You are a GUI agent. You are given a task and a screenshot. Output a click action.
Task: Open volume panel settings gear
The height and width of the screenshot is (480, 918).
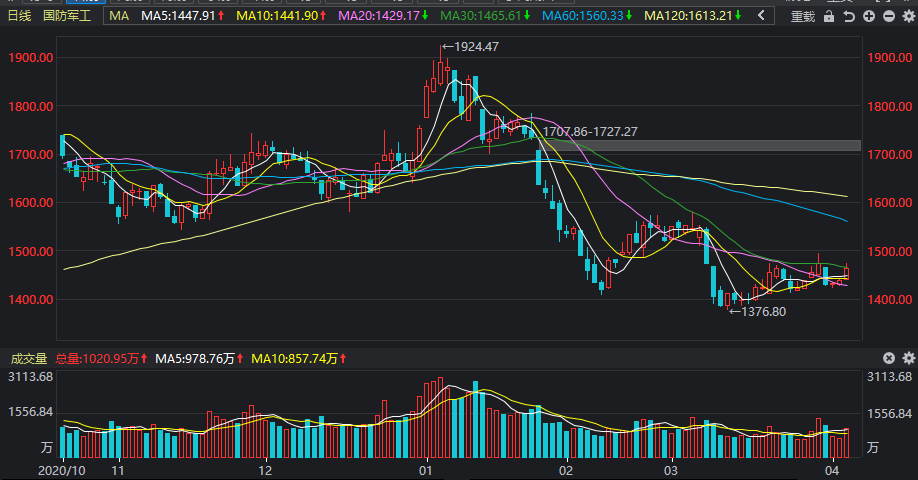click(909, 358)
